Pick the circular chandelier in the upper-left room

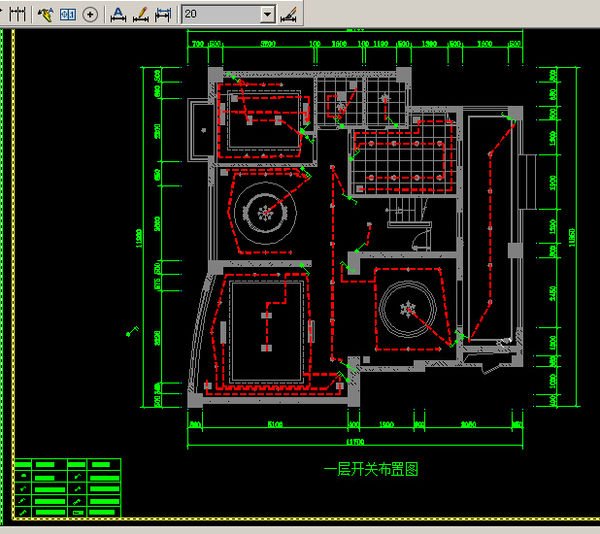pos(264,211)
